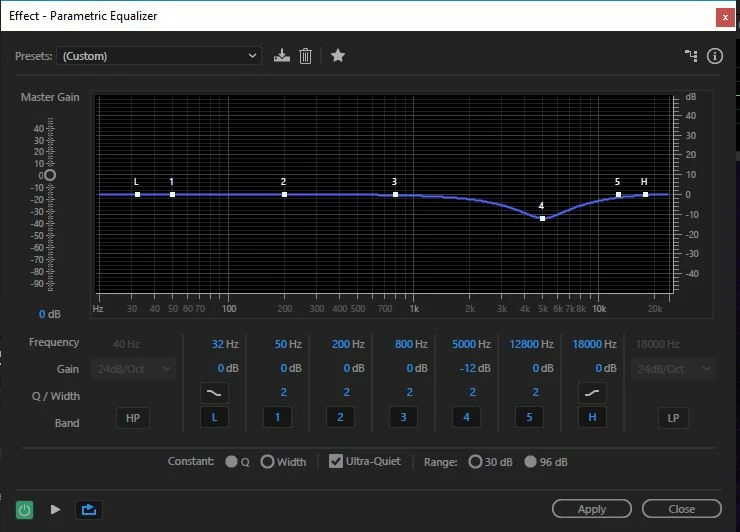
Task: Edit HP 40 Hz frequency value
Action: tap(126, 344)
